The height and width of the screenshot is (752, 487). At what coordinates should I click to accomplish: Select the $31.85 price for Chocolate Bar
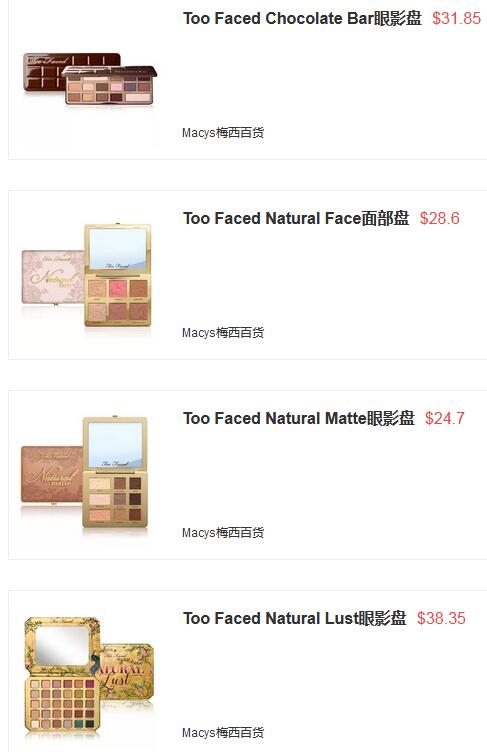(x=456, y=19)
